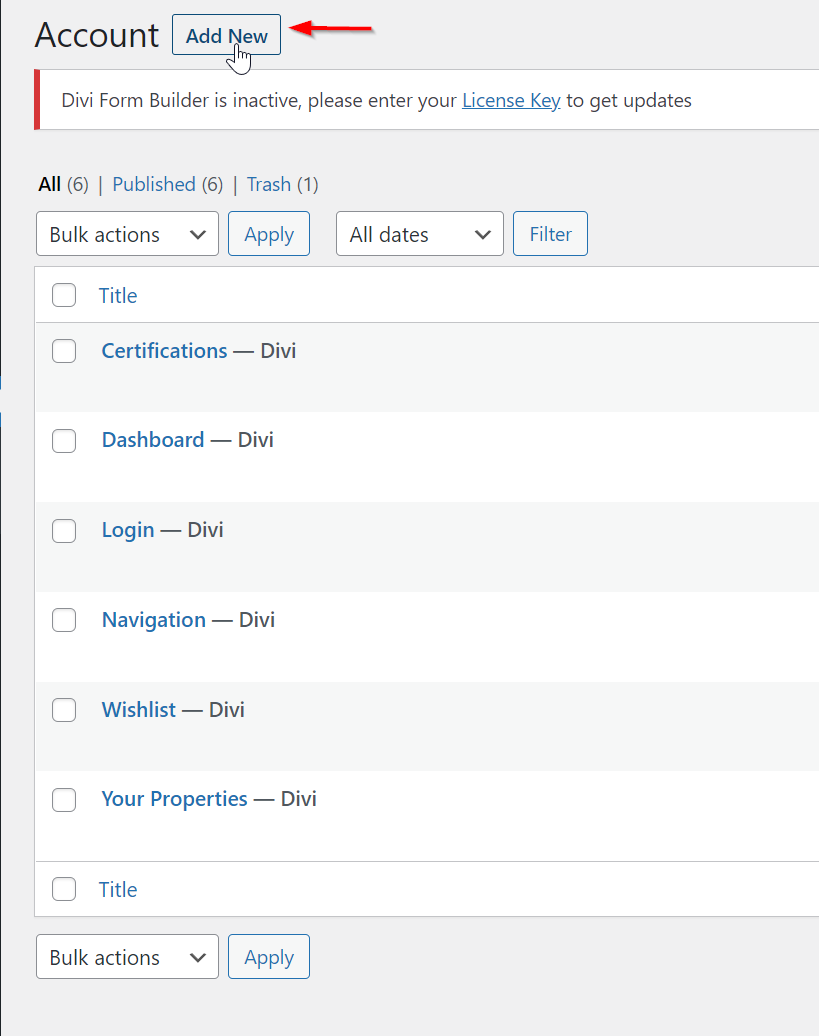Open the Login page entry

[x=128, y=530]
